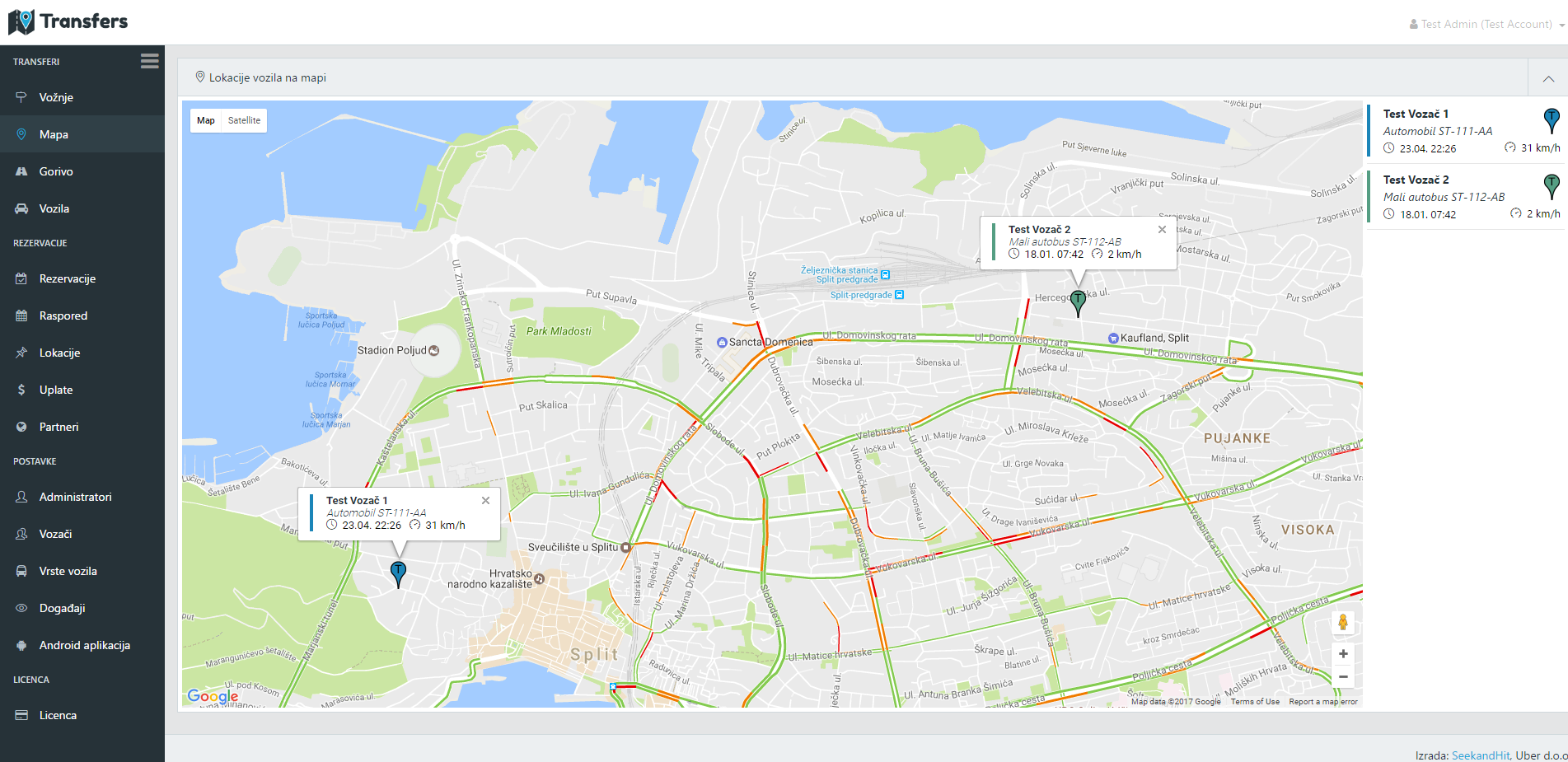Open the SeekandHit link in footer
Screen dimensions: 1568x762
point(1480,755)
